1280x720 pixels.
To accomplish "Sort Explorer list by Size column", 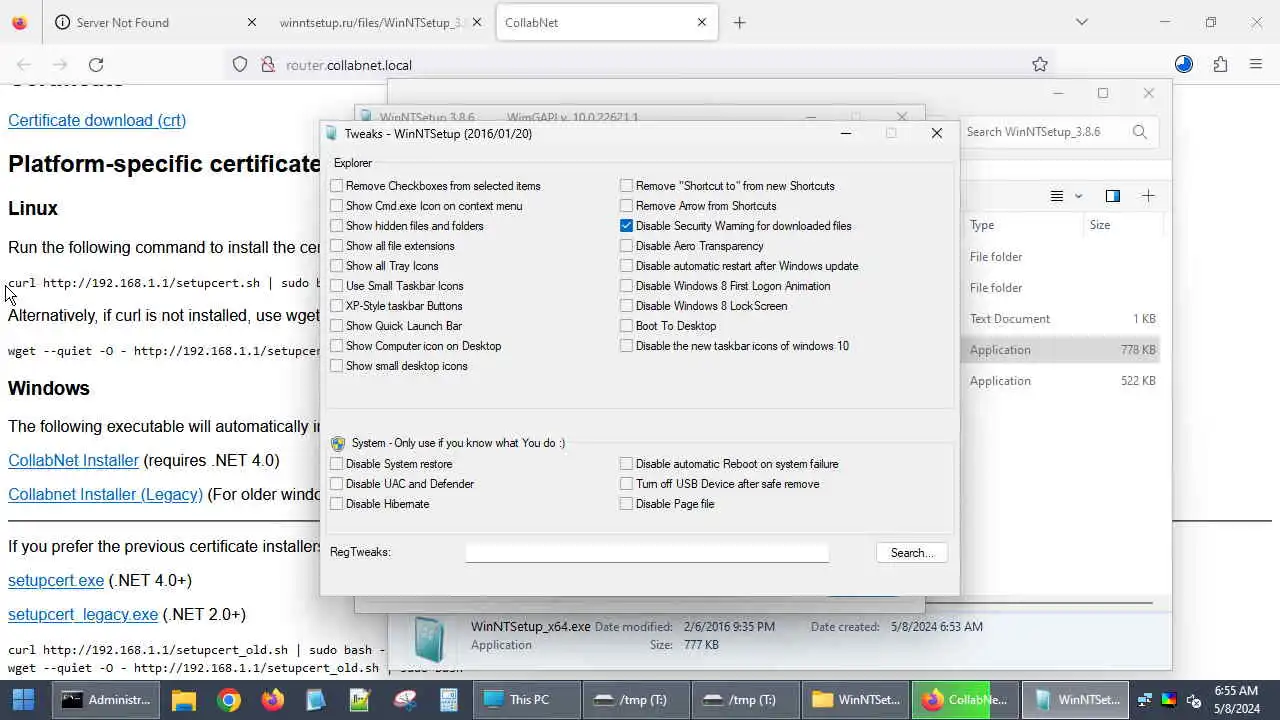I will coord(1123,225).
